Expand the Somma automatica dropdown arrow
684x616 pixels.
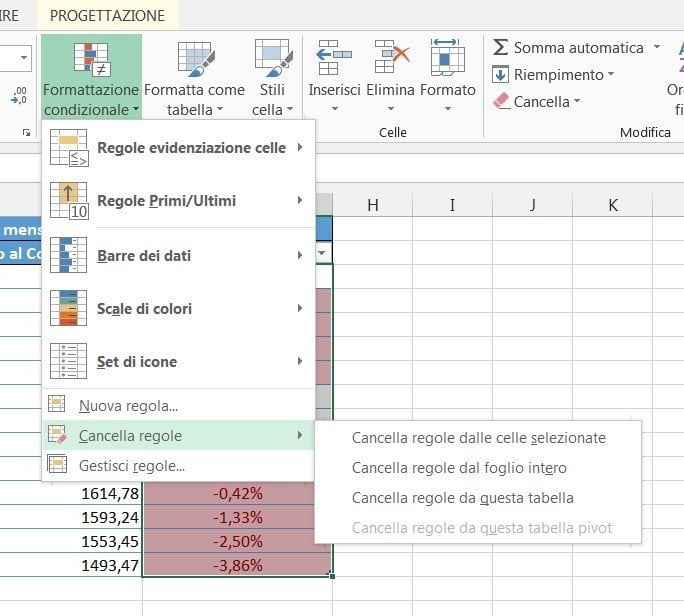coord(657,47)
